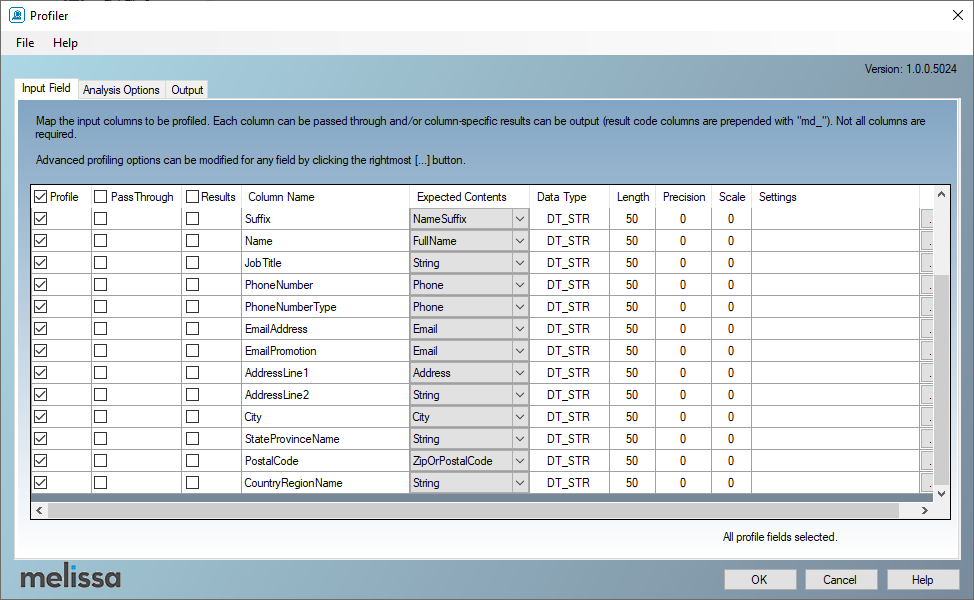Open advanced settings button for EmailAddress row
The height and width of the screenshot is (600, 974).
(x=926, y=329)
